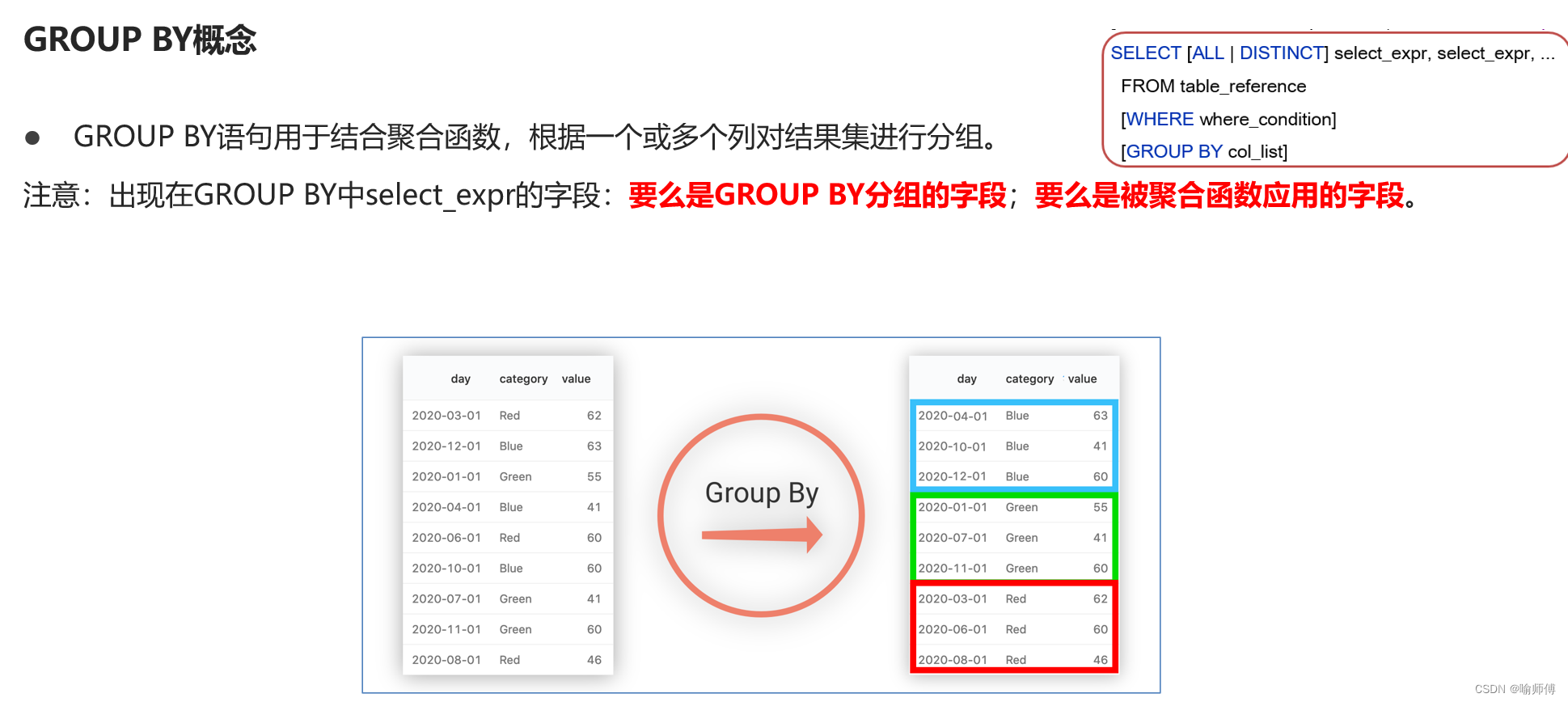This screenshot has width=1568, height=702.
Task: Click "day" header in the color-grouped result table
Action: pyautogui.click(x=966, y=378)
